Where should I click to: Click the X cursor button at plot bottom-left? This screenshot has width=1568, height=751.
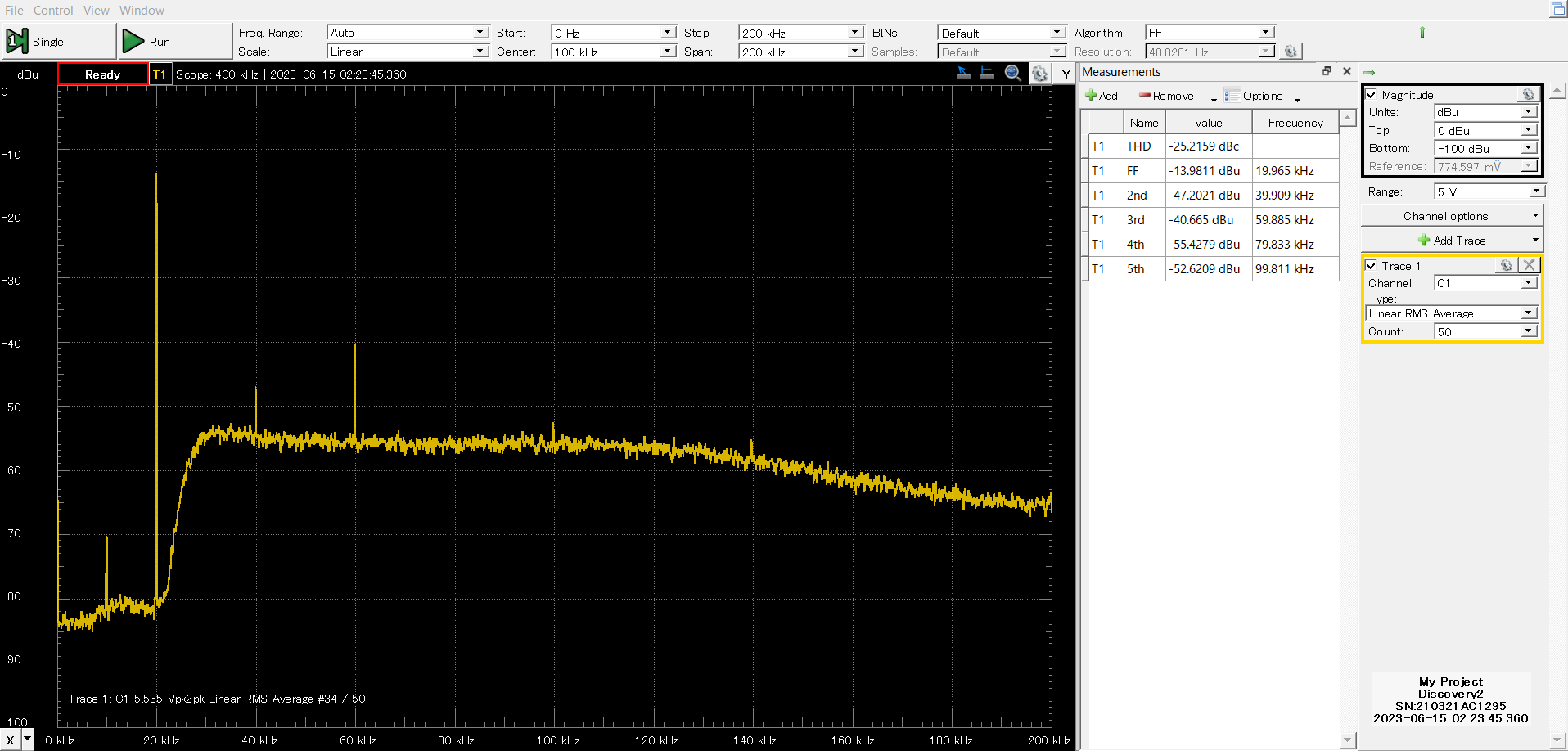coord(10,739)
